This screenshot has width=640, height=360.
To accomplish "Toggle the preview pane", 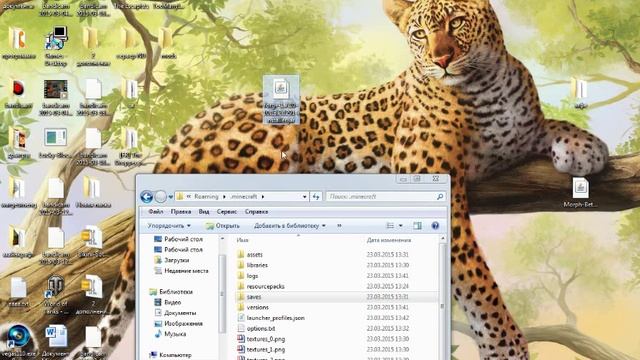I will (x=417, y=226).
